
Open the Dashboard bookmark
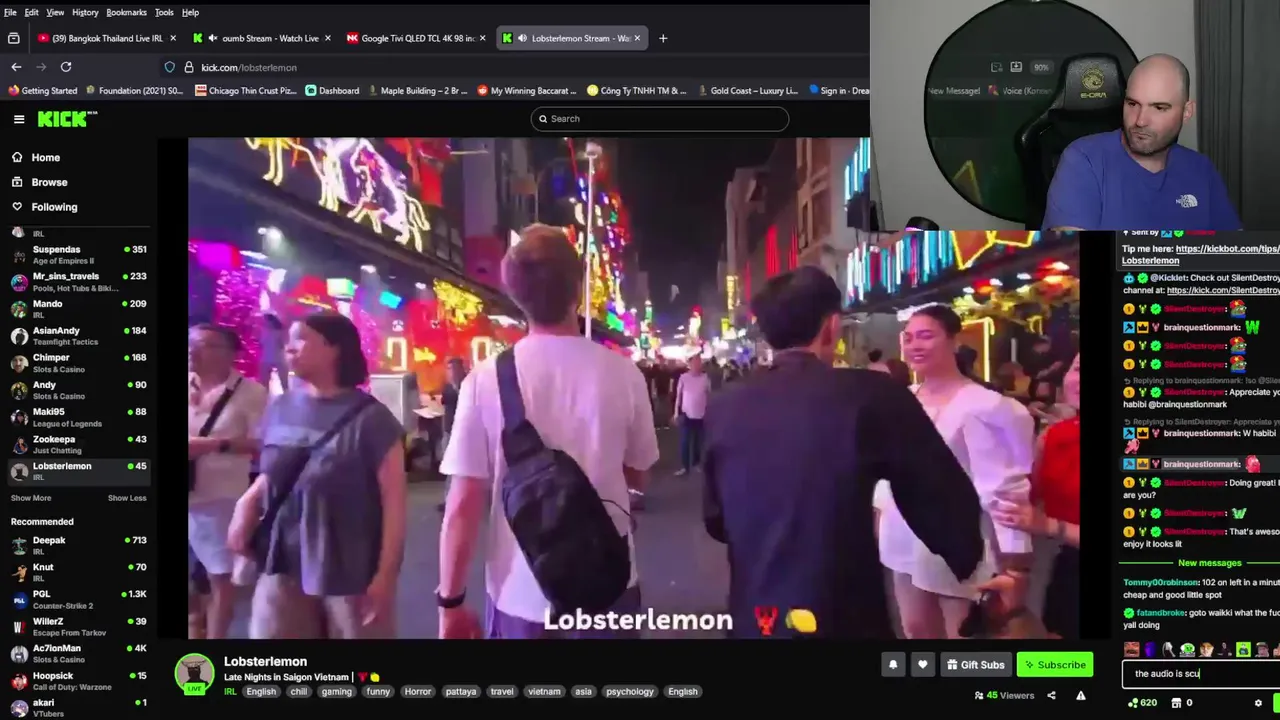(x=333, y=90)
